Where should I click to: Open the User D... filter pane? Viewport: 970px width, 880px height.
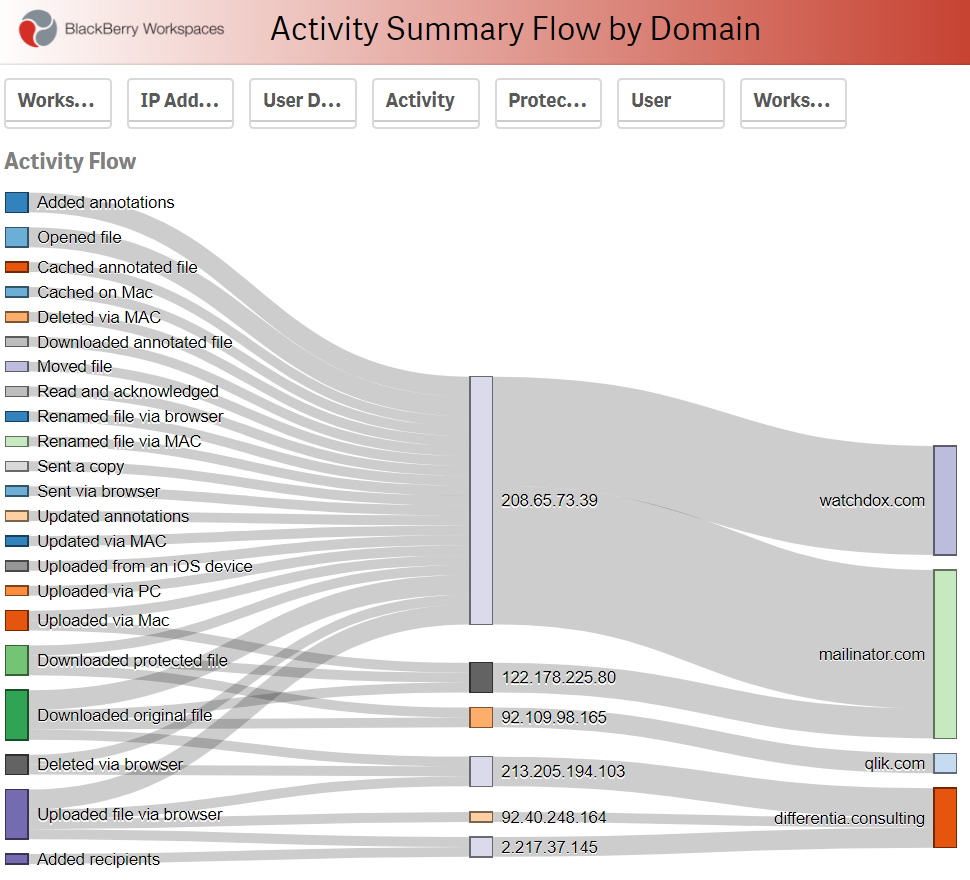[303, 103]
